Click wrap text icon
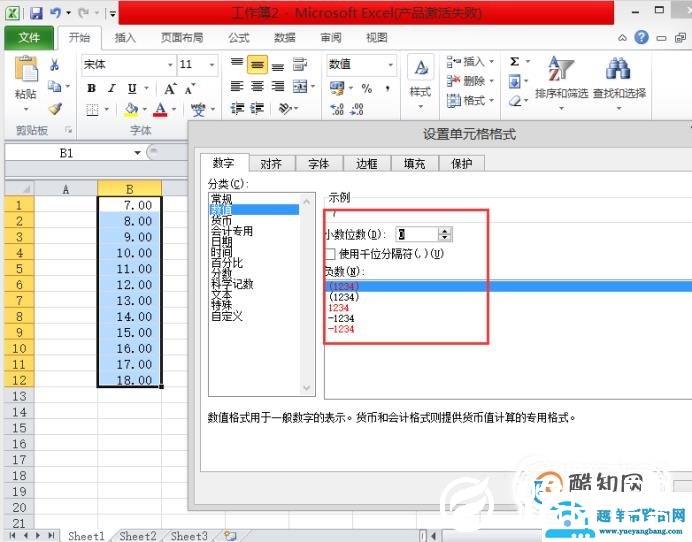692x542 pixels. tap(300, 64)
